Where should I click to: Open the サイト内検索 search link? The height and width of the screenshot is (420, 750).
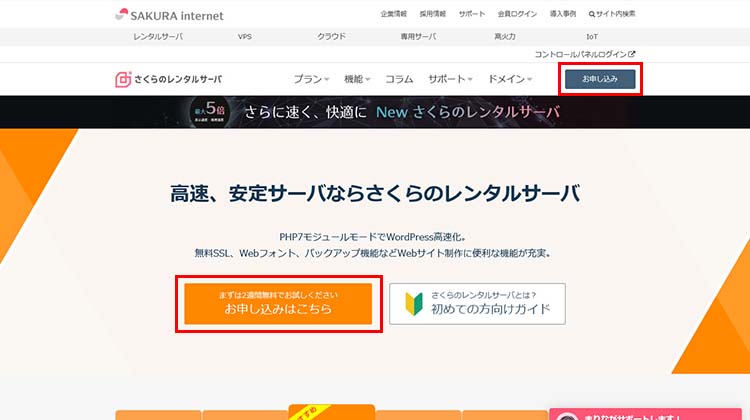612,14
